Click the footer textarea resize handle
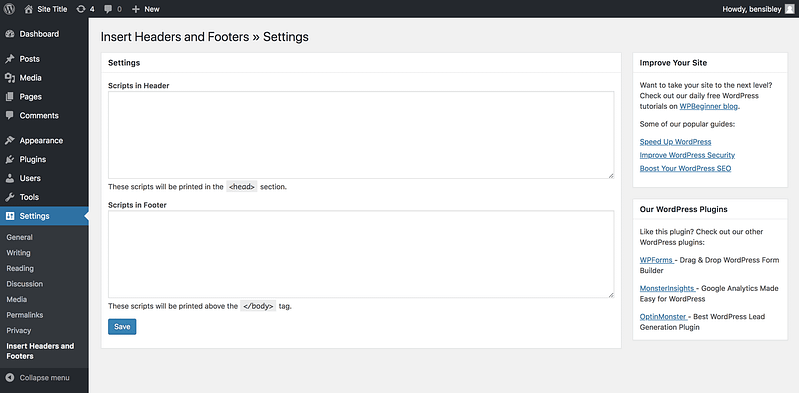Screen dimensions: 799x393 [x=611, y=295]
